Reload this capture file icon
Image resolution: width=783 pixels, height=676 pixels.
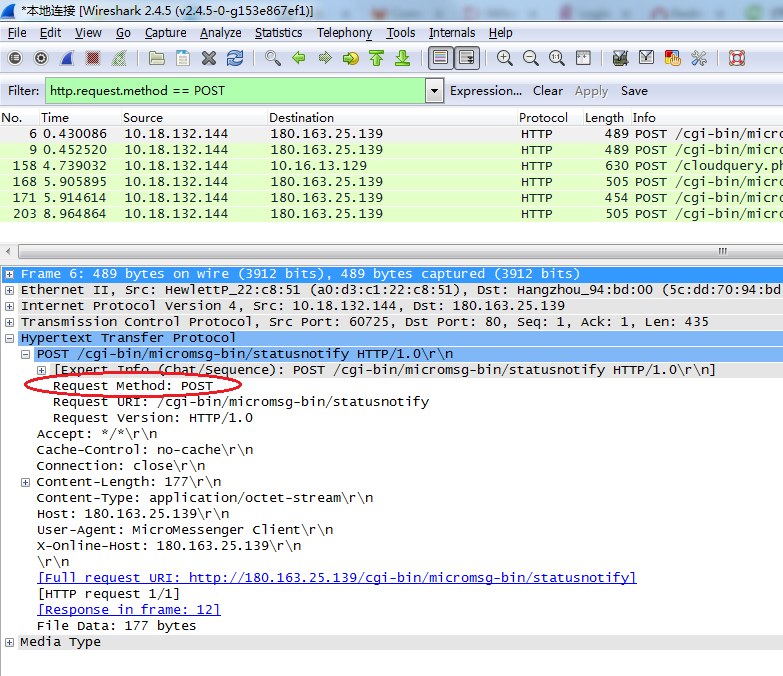[x=235, y=58]
